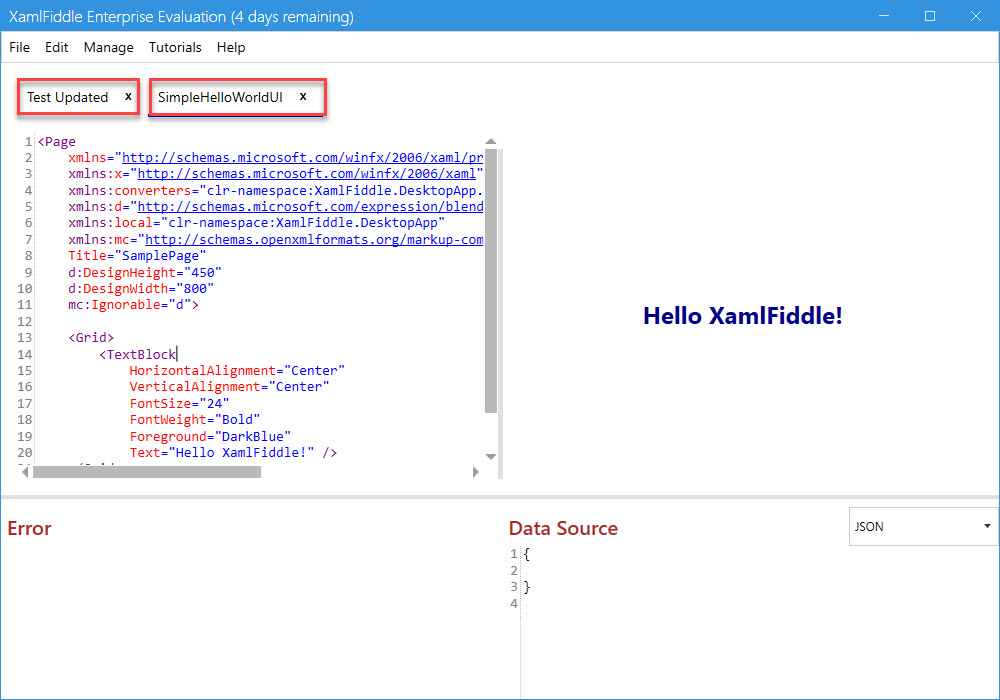Follow the xmlns:mc openxmlformats link

click(x=314, y=239)
